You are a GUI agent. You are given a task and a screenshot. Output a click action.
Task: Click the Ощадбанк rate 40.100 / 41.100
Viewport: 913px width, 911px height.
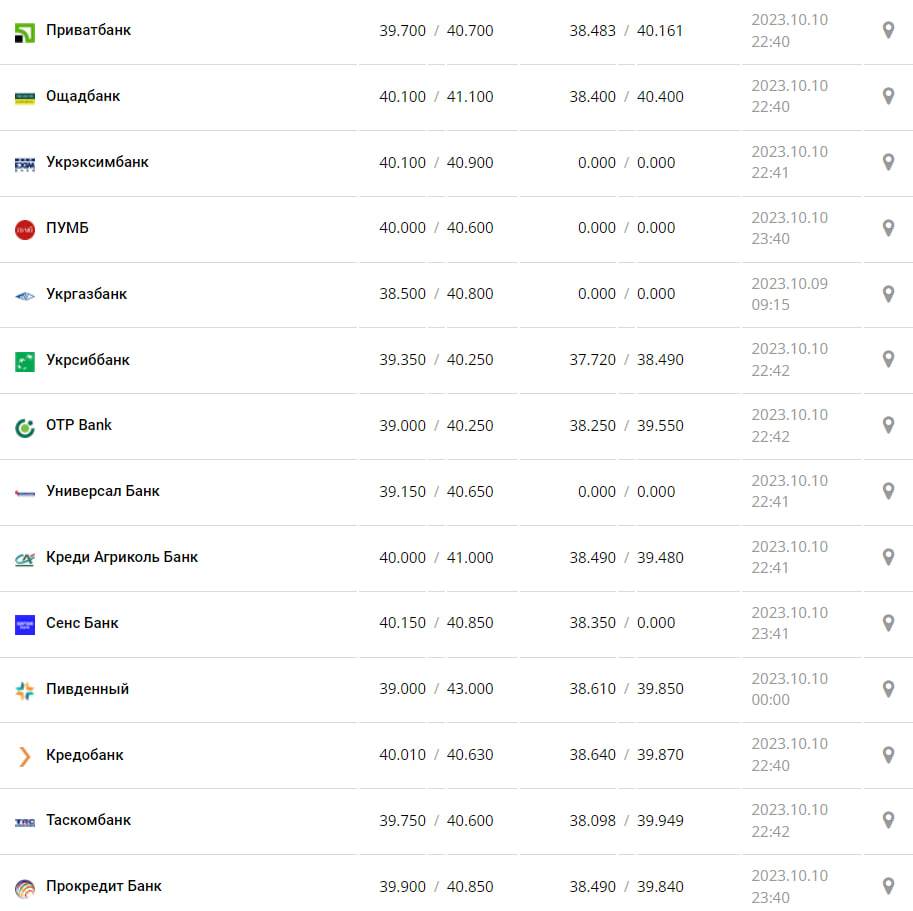436,97
